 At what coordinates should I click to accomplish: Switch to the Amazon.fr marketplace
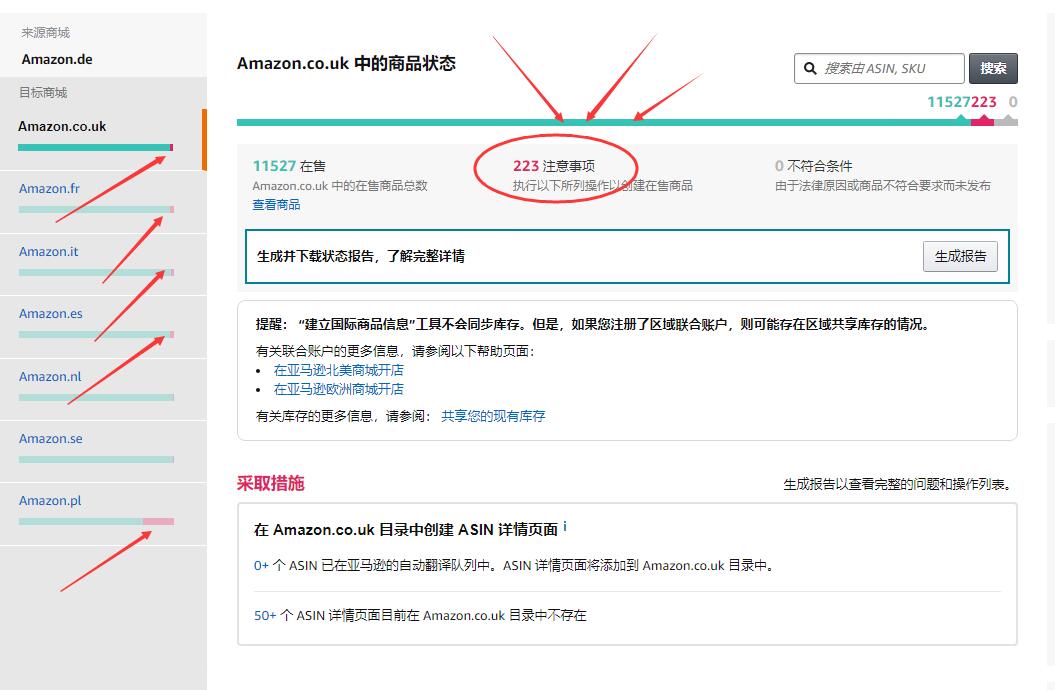click(x=49, y=188)
